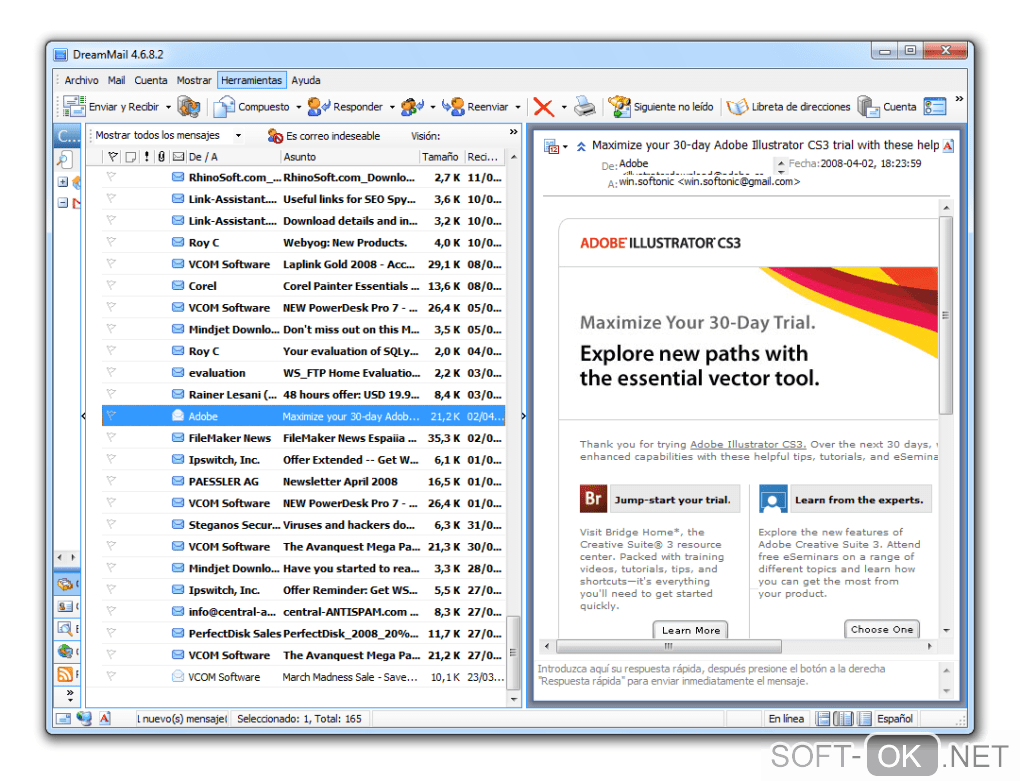Toggle the flag on the evaluation message row

(111, 373)
